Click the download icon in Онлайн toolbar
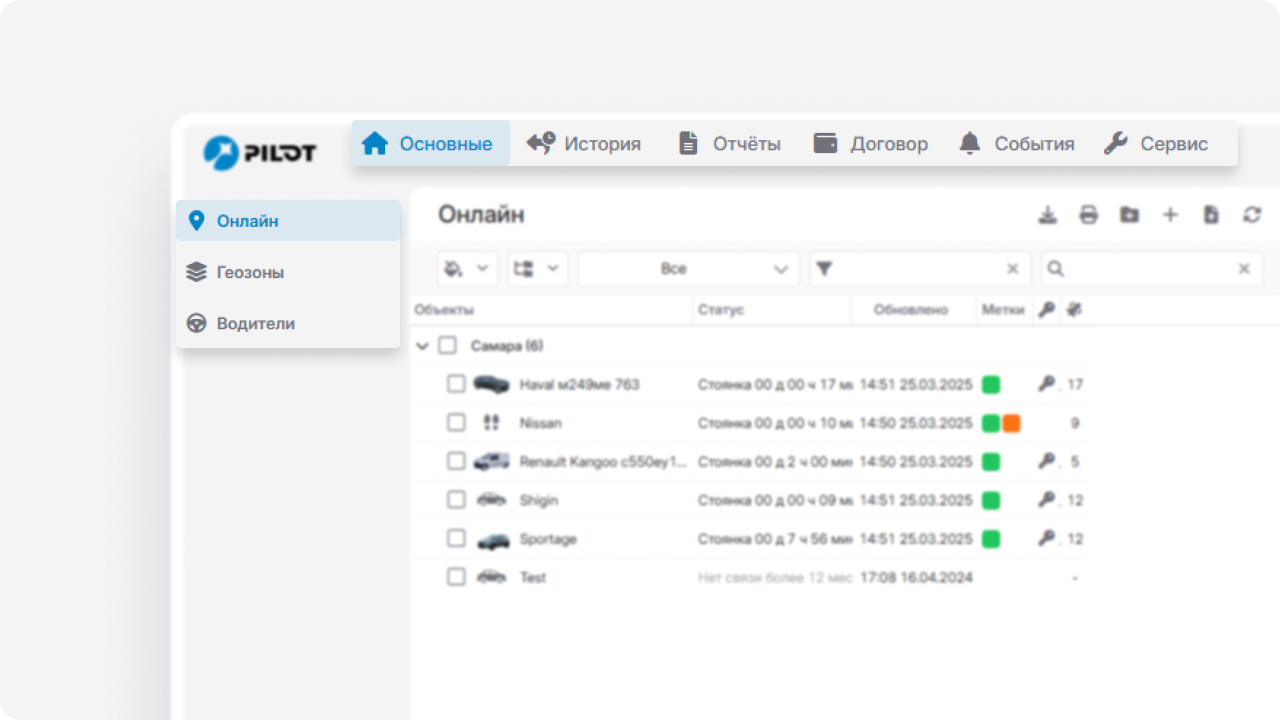Screen dimensions: 1280x720 coord(1047,215)
